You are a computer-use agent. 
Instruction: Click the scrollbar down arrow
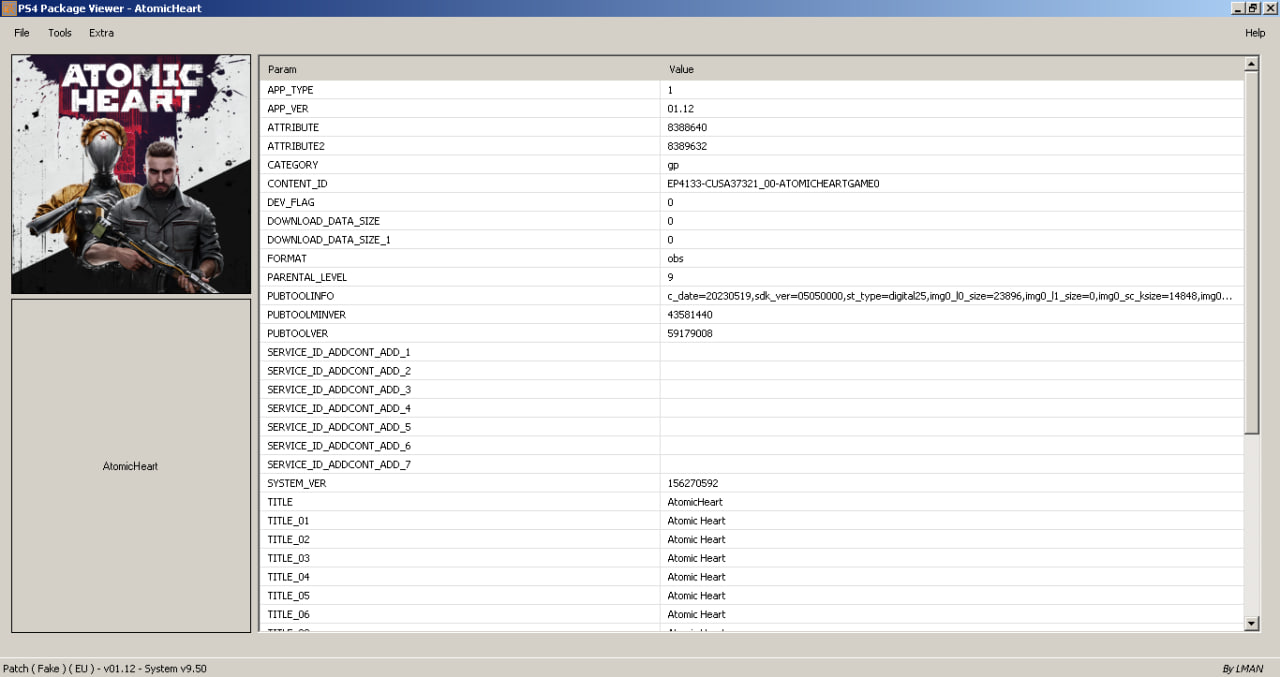[1251, 623]
